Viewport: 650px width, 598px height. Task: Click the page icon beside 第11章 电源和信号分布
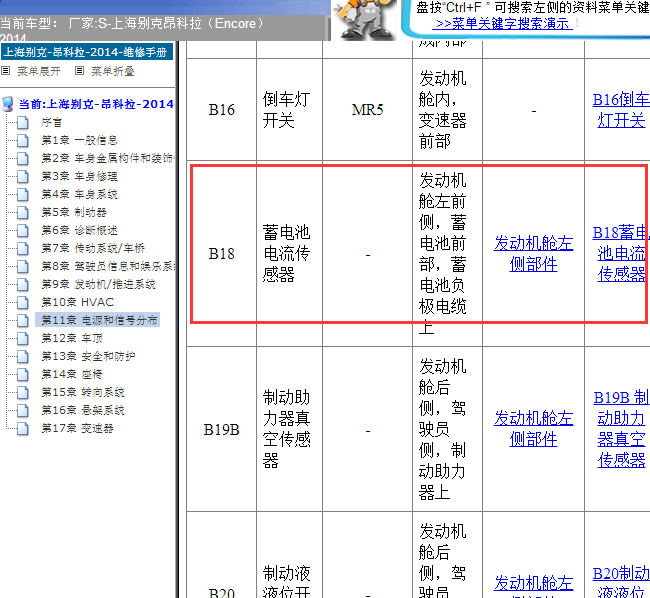click(x=23, y=320)
